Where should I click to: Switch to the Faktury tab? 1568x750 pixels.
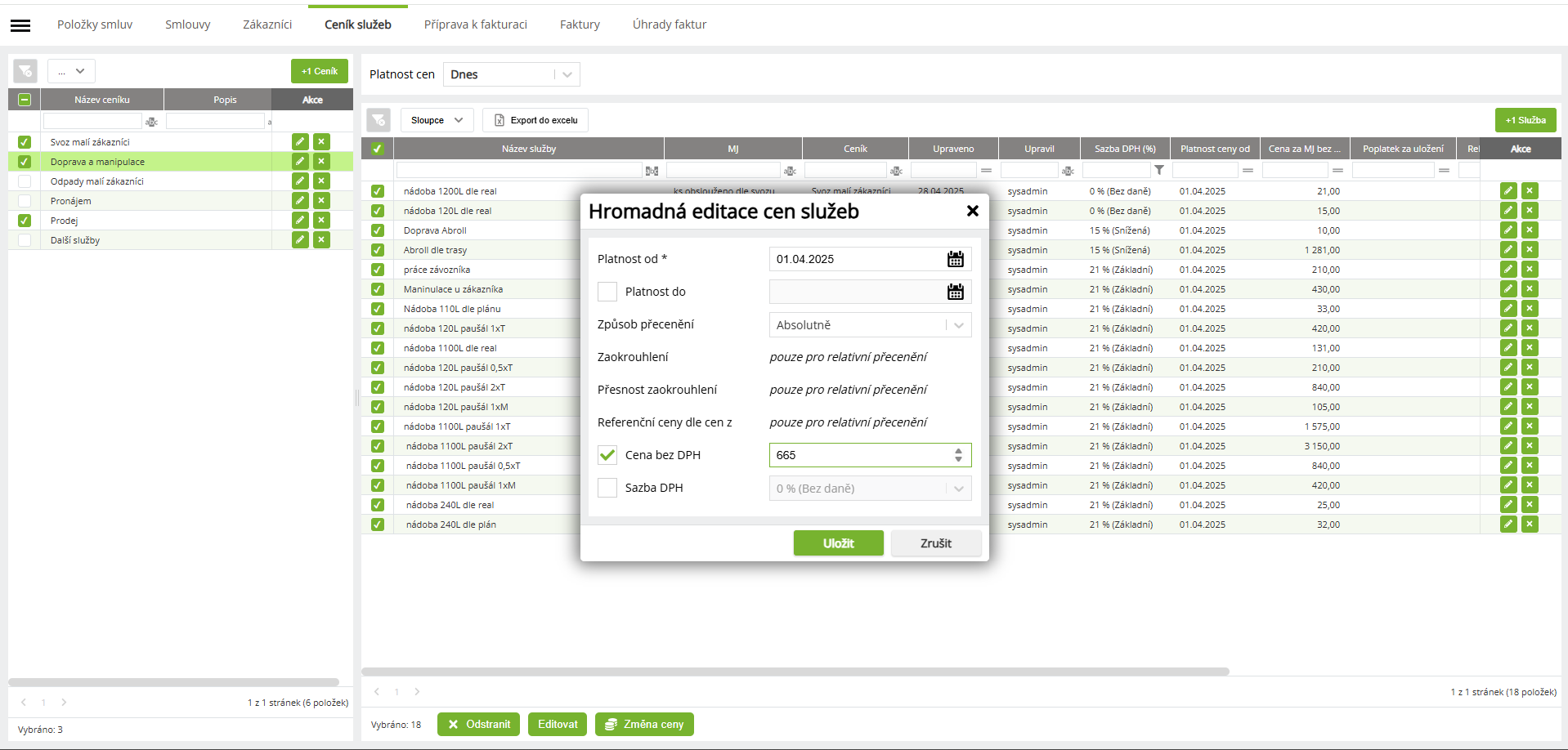click(580, 25)
